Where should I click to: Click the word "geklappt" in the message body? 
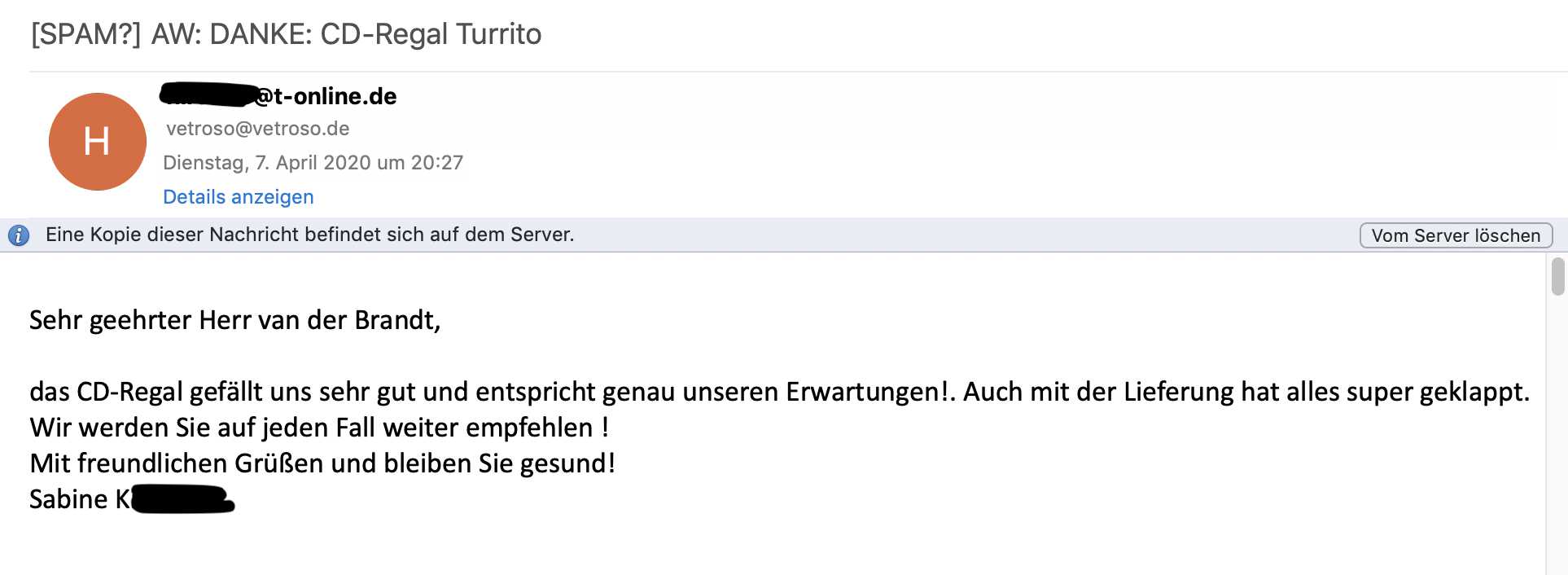pyautogui.click(x=1473, y=392)
